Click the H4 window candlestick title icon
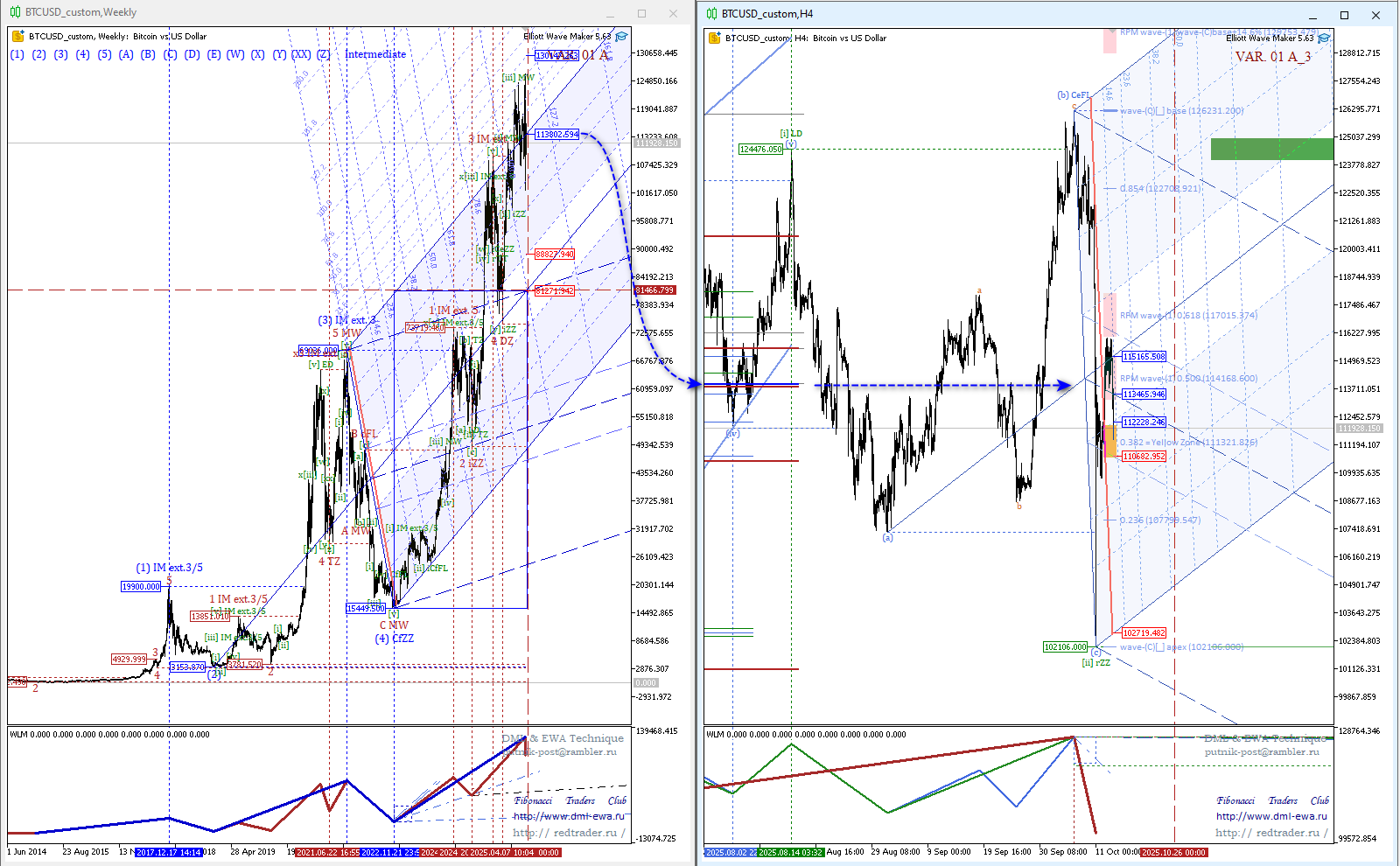Viewport: 1400px width, 866px height. [711, 14]
